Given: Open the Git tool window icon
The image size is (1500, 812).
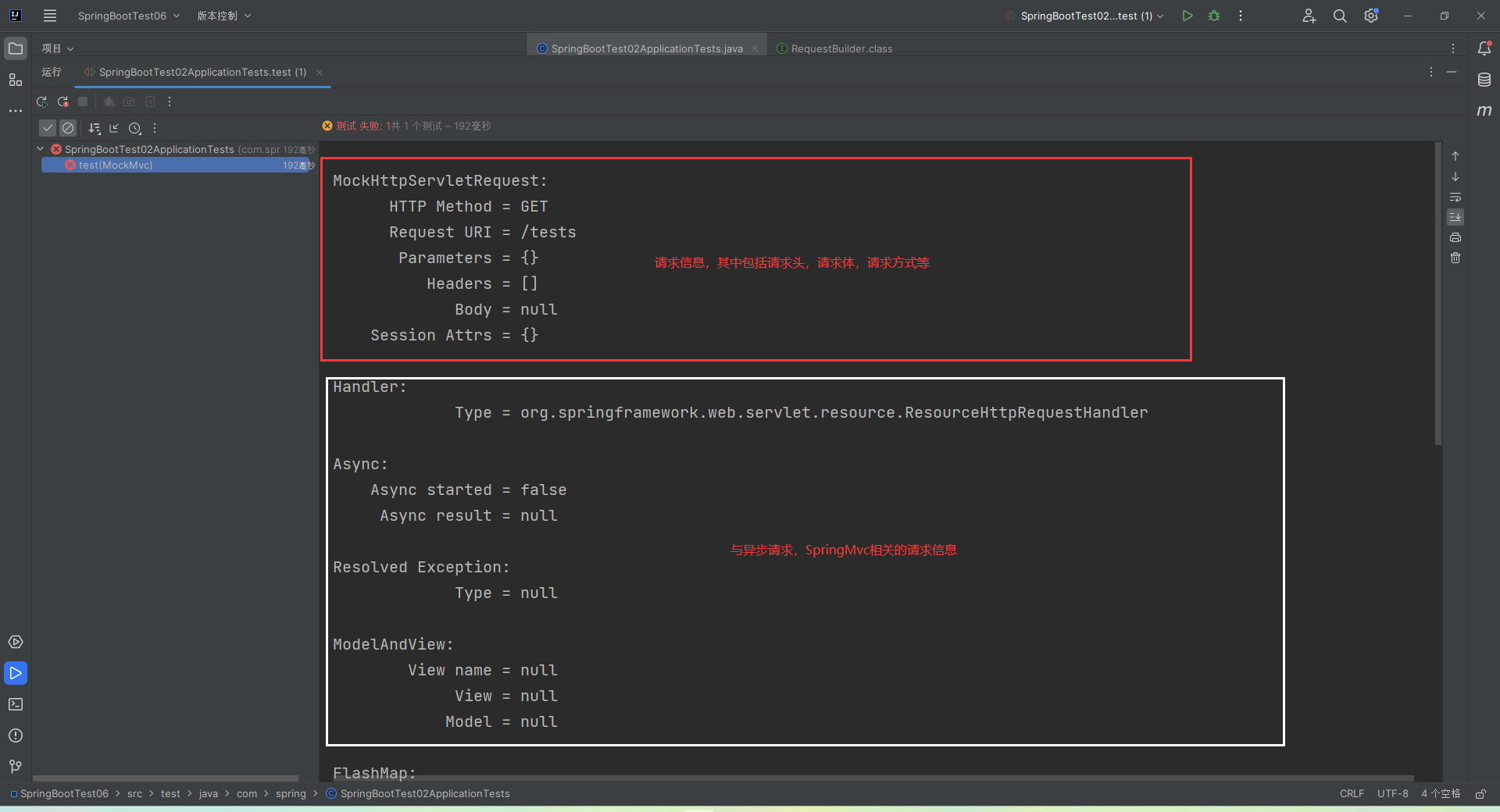Looking at the screenshot, I should (16, 767).
